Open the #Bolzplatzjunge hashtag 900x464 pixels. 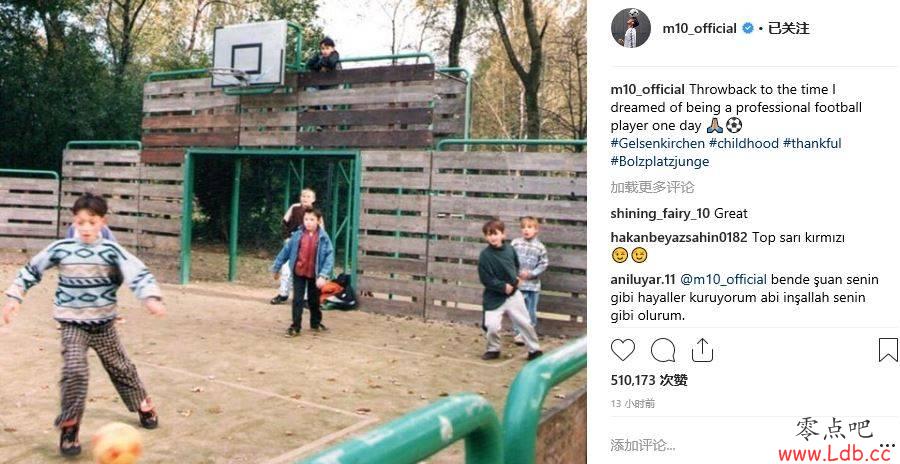pyautogui.click(x=660, y=161)
